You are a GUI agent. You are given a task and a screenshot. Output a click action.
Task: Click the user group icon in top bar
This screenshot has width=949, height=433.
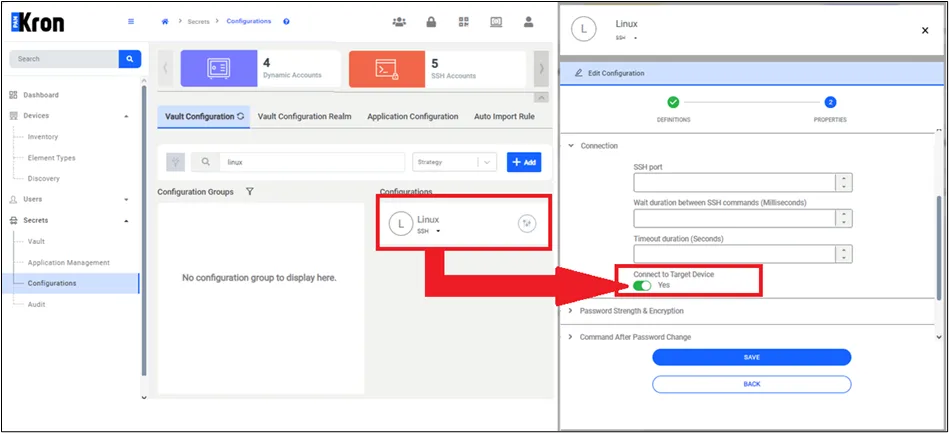click(399, 22)
